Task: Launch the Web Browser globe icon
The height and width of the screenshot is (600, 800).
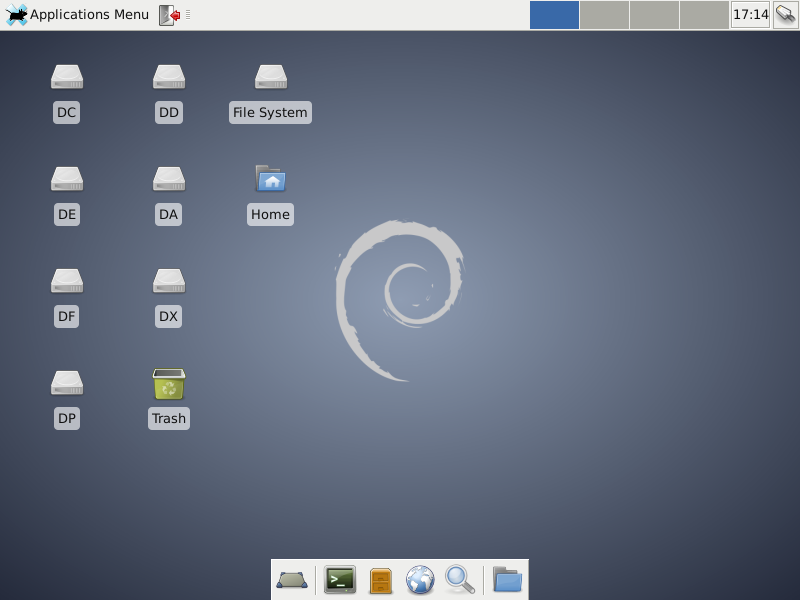Action: point(420,580)
